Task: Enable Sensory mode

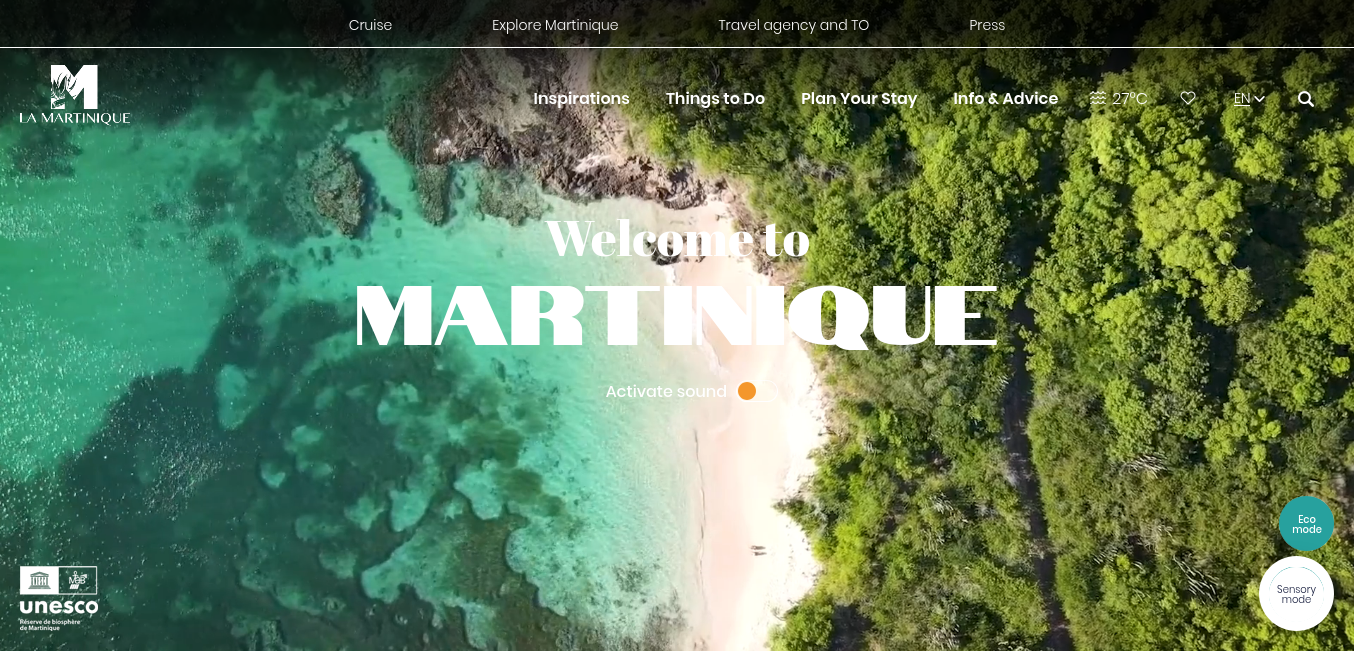Action: [1296, 594]
